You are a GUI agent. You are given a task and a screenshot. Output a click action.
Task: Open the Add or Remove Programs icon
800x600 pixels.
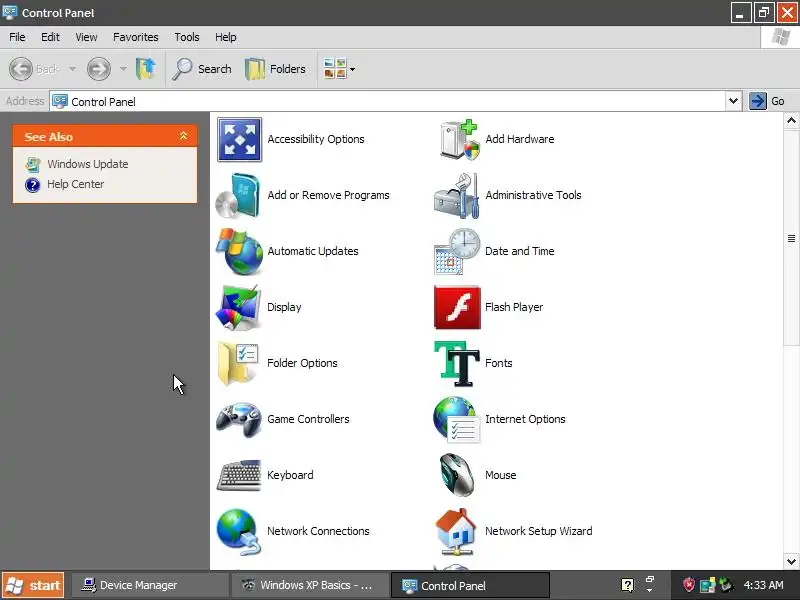238,195
